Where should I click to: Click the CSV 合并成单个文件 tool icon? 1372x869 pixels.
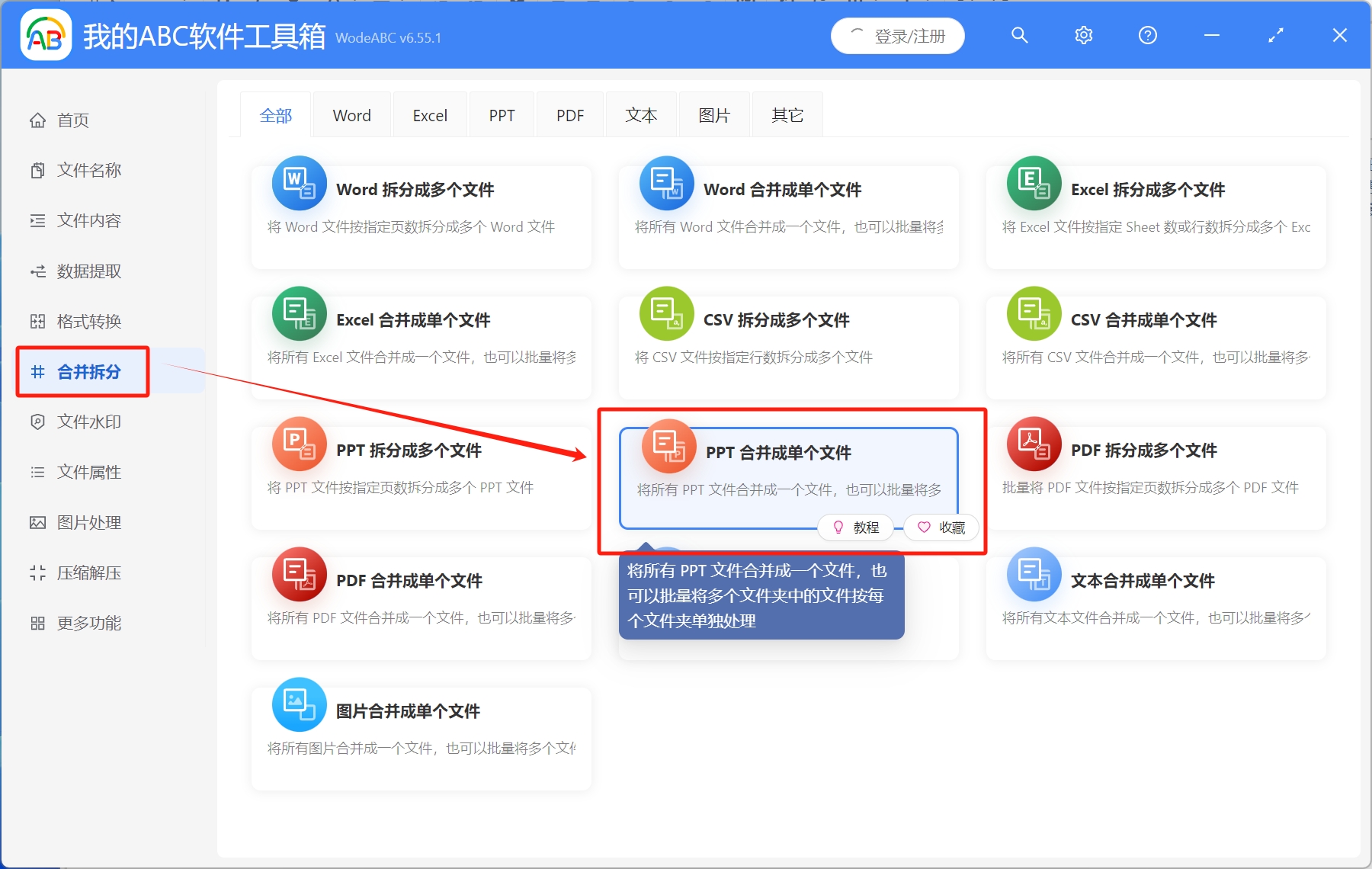coord(1034,314)
